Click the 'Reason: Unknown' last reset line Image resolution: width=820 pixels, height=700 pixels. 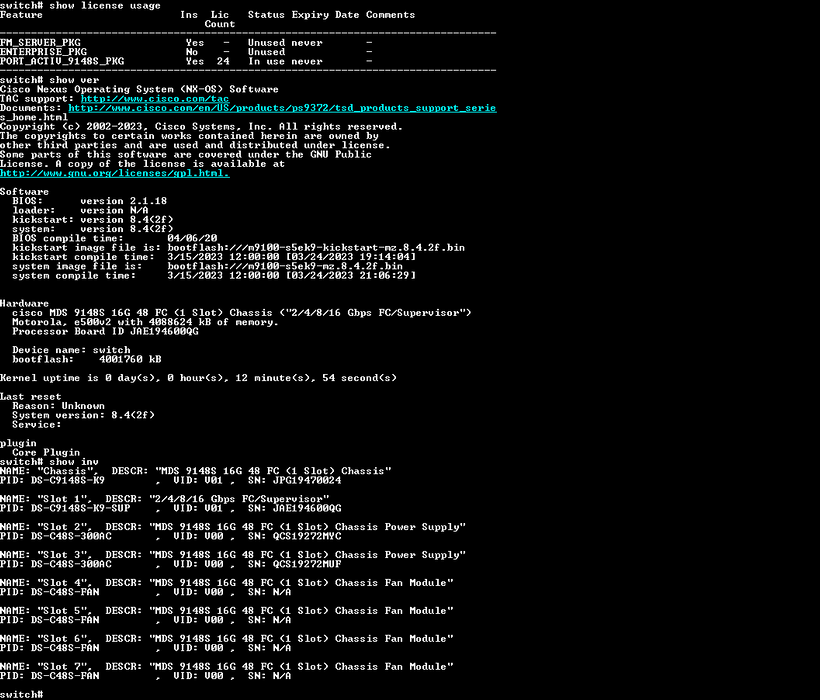pos(58,406)
